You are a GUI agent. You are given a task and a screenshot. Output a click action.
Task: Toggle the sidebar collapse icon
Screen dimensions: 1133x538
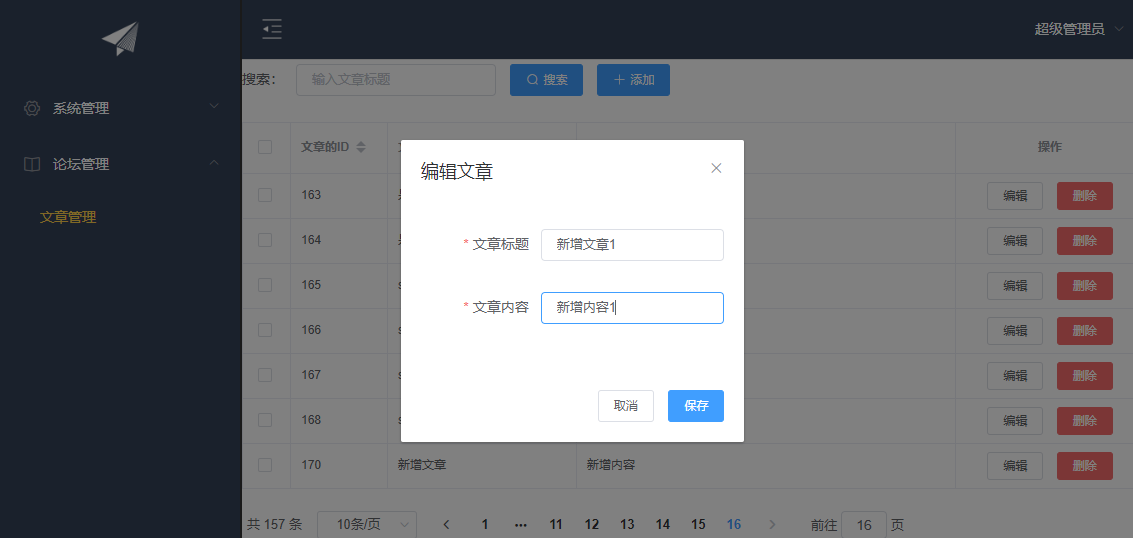[272, 29]
